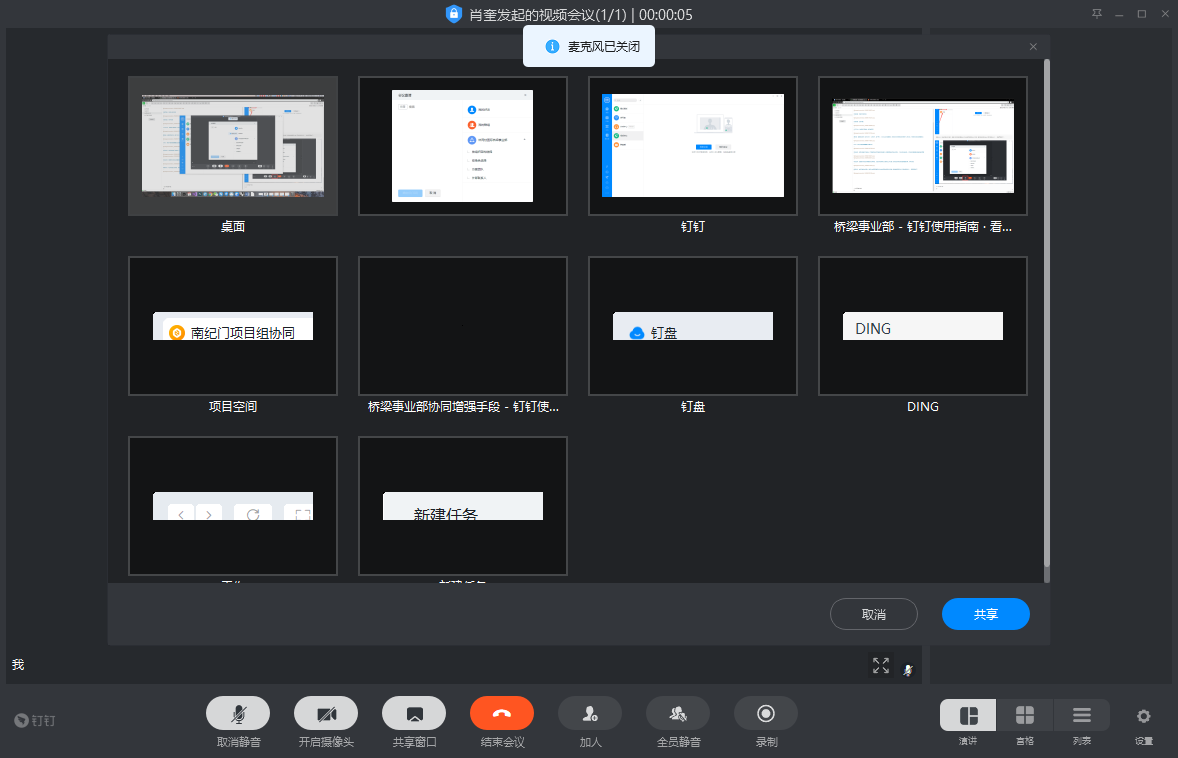End the meeting with red 结束会议 button
This screenshot has height=758, width=1178.
502,714
